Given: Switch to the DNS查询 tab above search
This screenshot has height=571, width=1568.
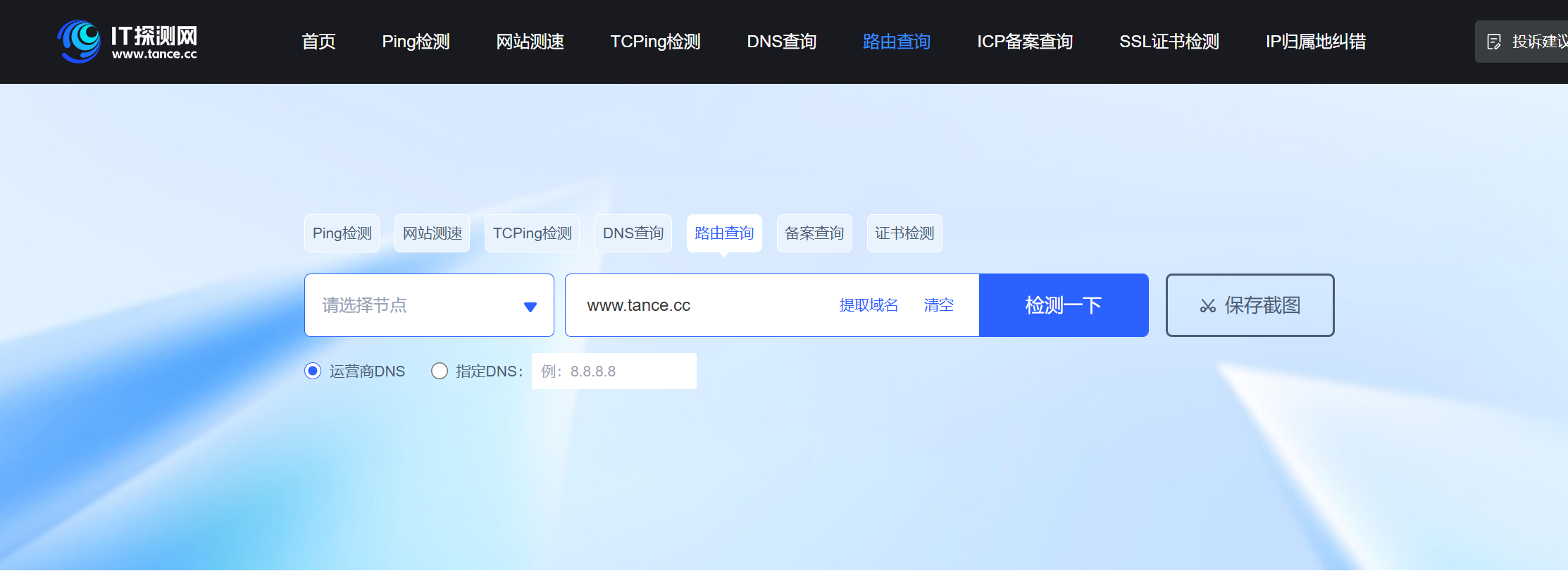Looking at the screenshot, I should (633, 233).
